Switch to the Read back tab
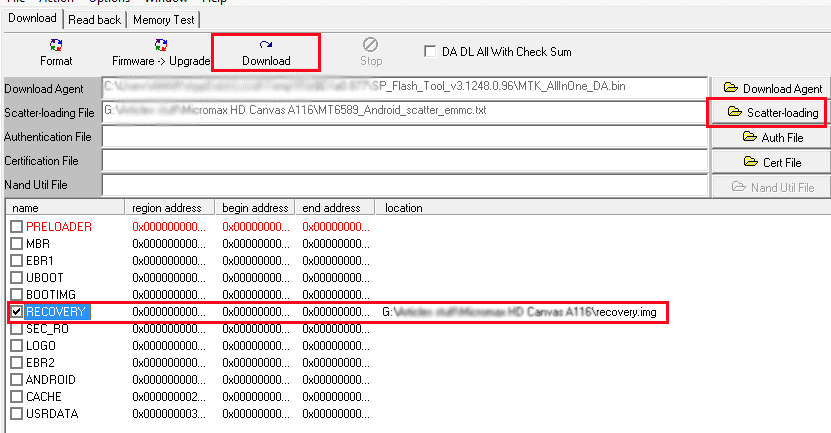 click(x=94, y=20)
